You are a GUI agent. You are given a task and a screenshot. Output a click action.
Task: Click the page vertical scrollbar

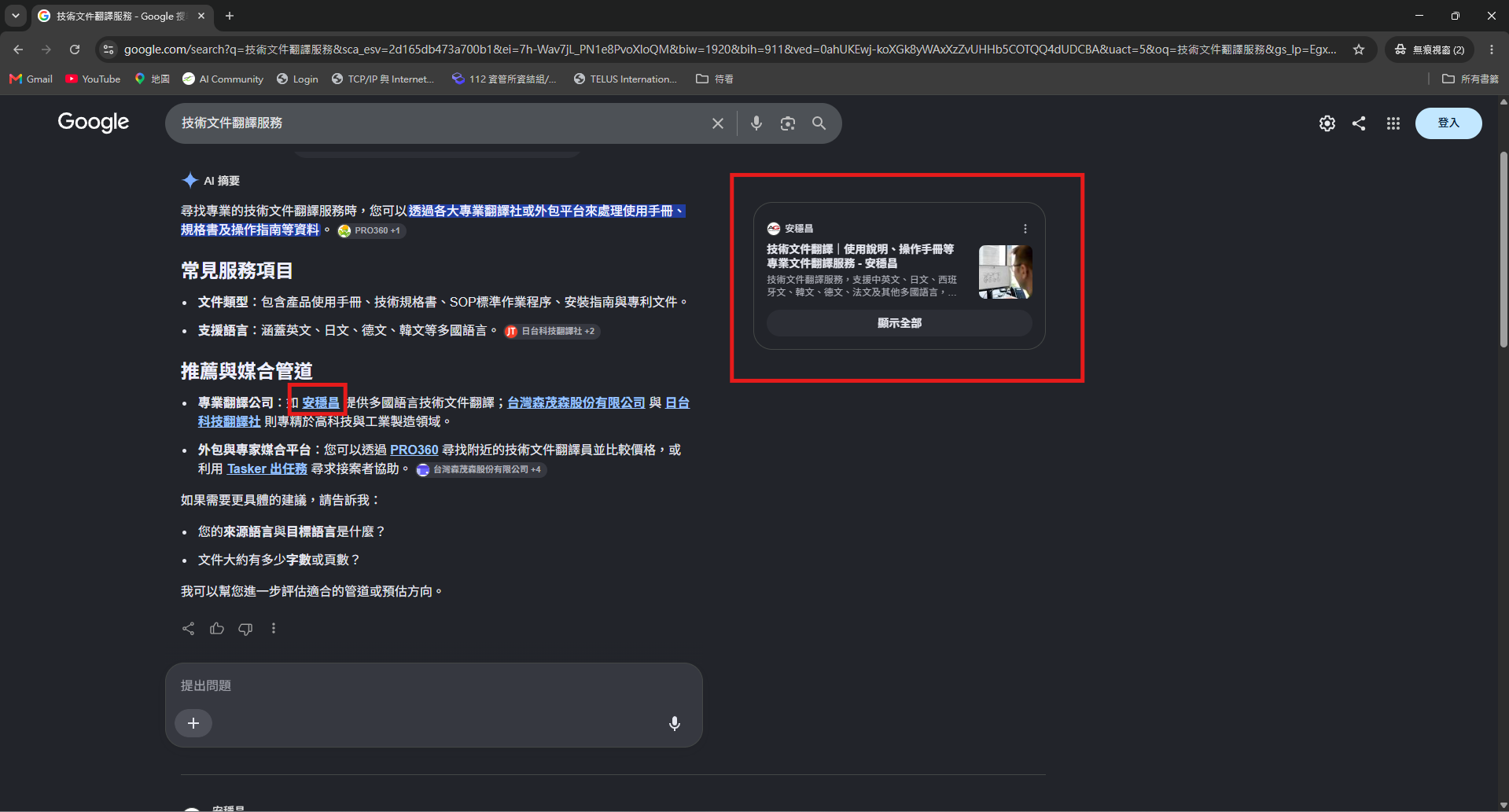pos(1503,250)
